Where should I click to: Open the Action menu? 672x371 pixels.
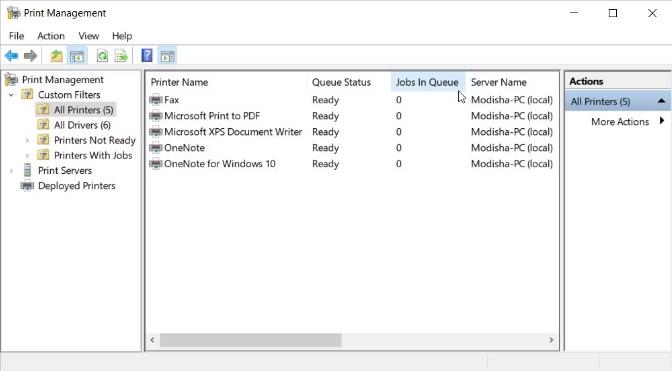click(x=51, y=36)
